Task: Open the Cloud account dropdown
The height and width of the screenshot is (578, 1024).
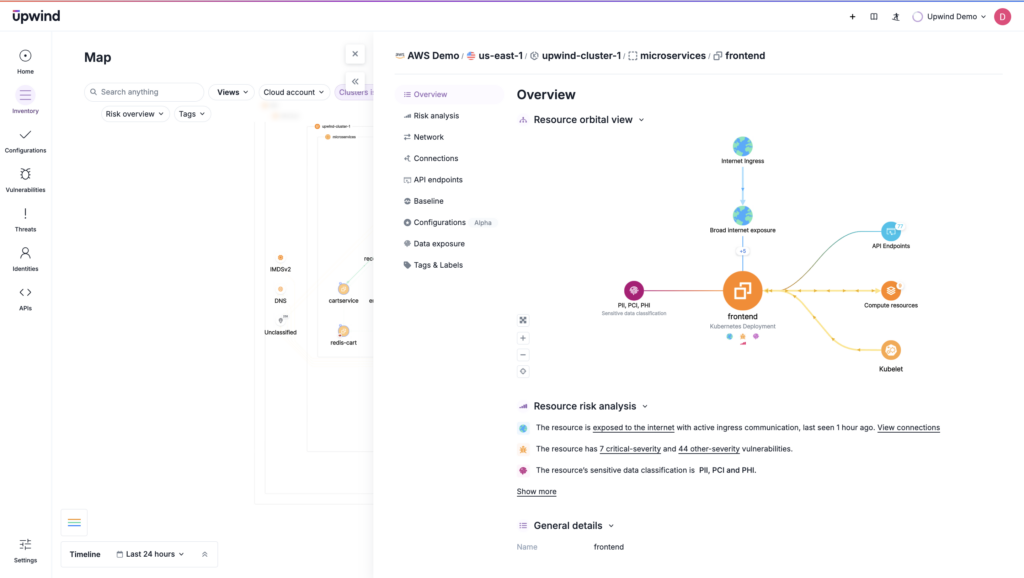Action: [x=294, y=92]
